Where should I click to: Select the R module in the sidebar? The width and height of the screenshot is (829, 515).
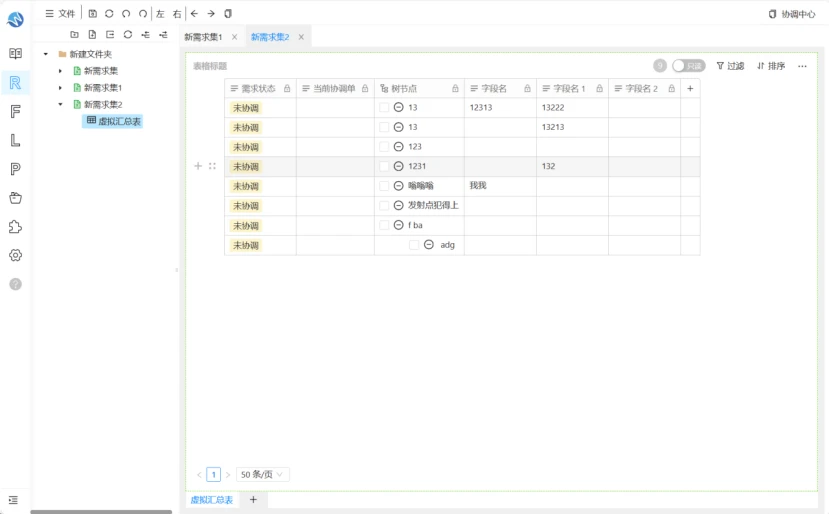click(x=15, y=82)
